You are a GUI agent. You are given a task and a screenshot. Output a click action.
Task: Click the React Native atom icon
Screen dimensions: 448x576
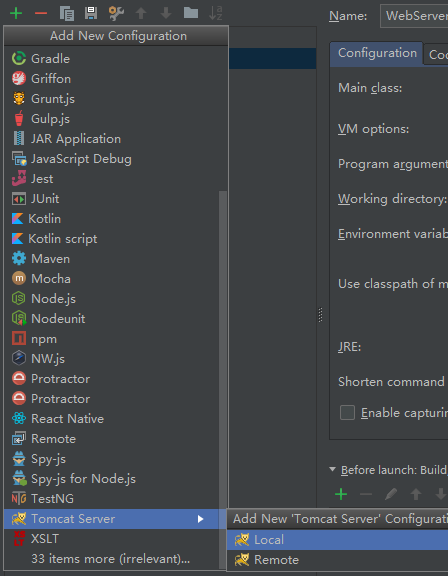(19, 419)
